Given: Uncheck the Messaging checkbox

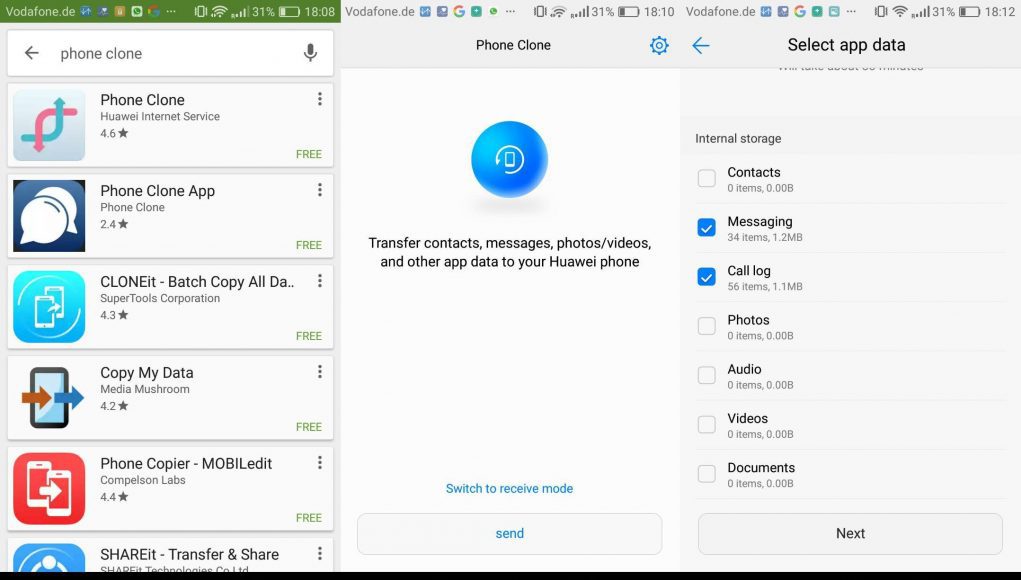Looking at the screenshot, I should click(706, 228).
